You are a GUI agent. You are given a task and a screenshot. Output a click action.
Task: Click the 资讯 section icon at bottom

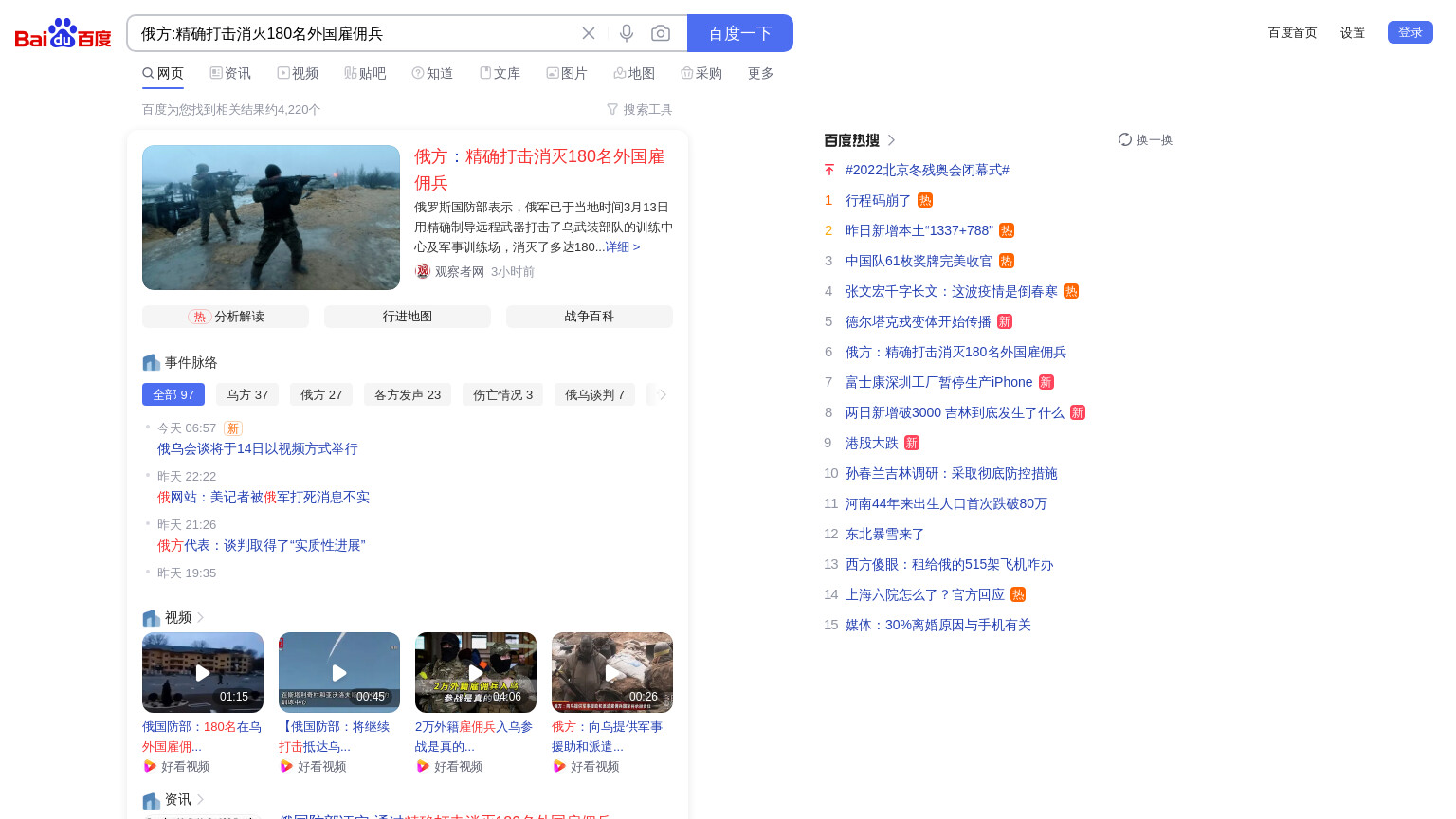[151, 800]
